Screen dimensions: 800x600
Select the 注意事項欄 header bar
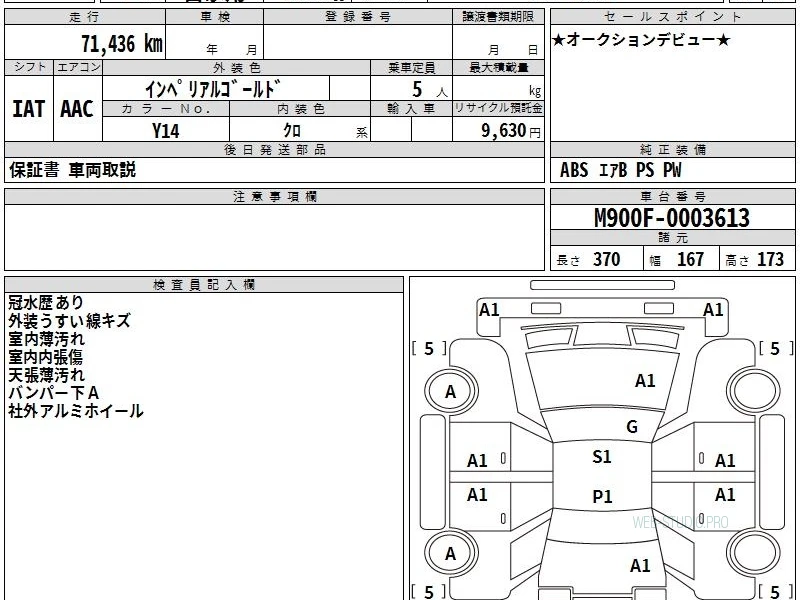[274, 196]
